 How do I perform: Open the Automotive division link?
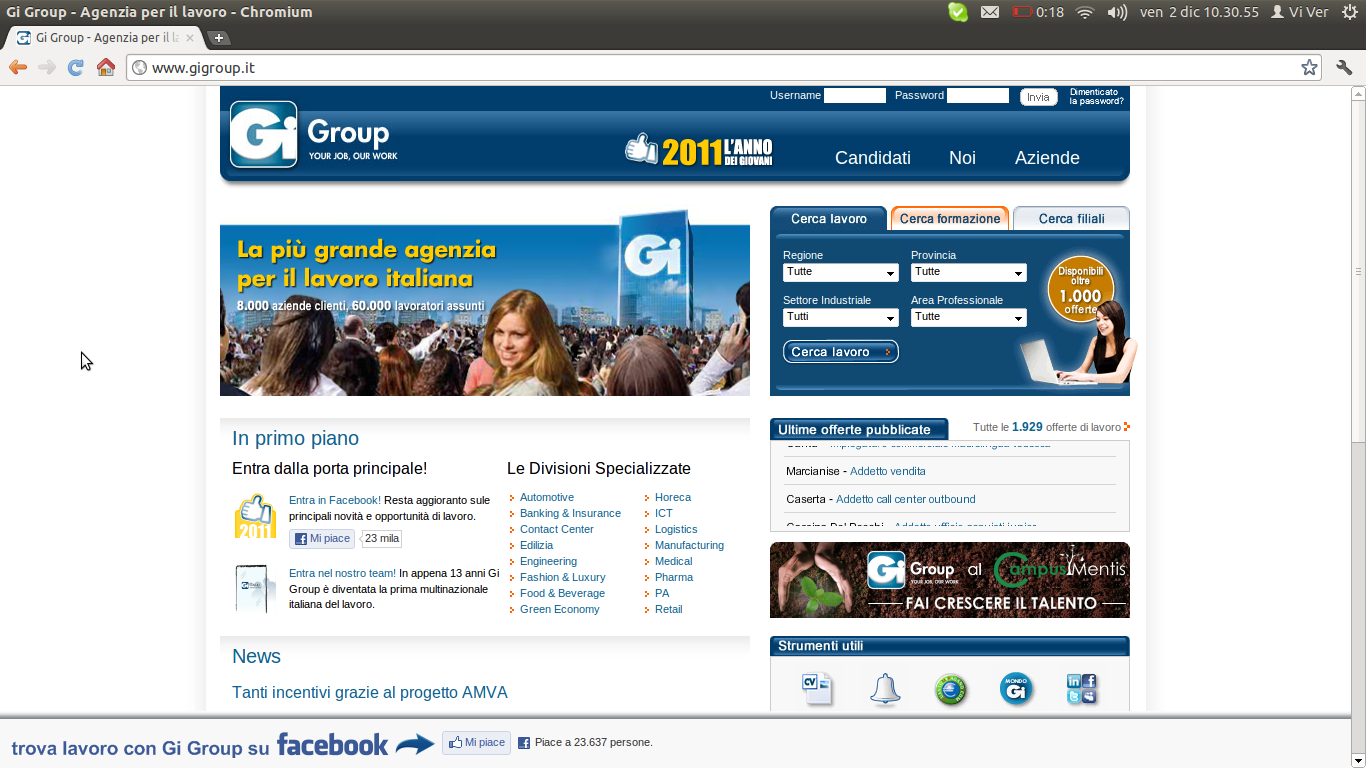(546, 497)
